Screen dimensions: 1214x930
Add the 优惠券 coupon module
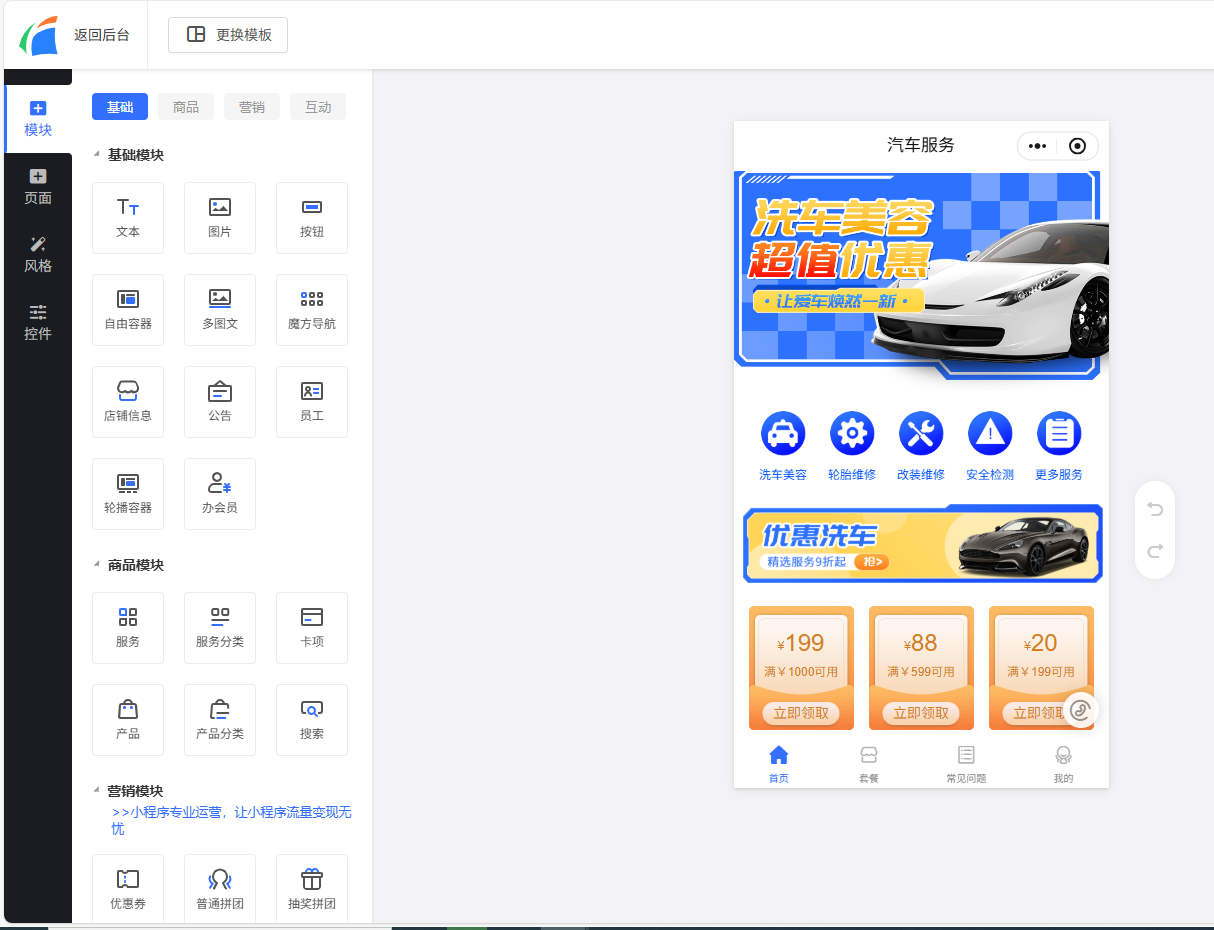click(x=128, y=889)
